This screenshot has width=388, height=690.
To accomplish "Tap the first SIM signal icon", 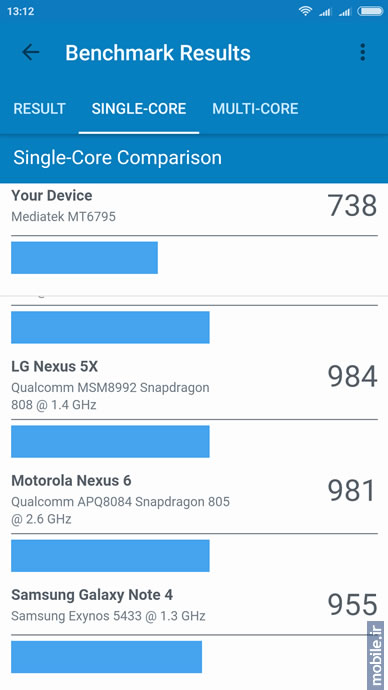I will tap(325, 11).
